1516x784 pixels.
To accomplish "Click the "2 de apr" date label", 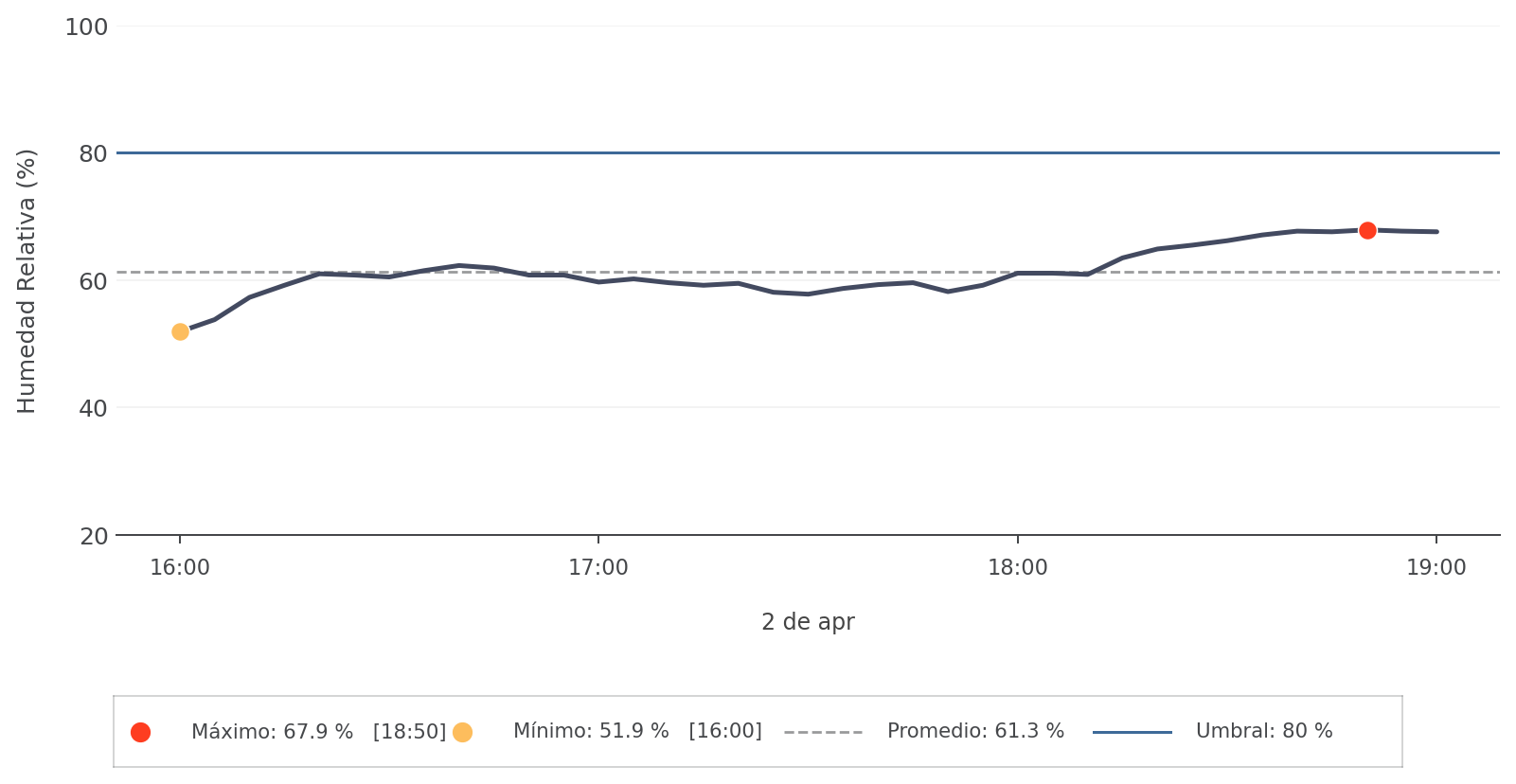I will click(808, 622).
